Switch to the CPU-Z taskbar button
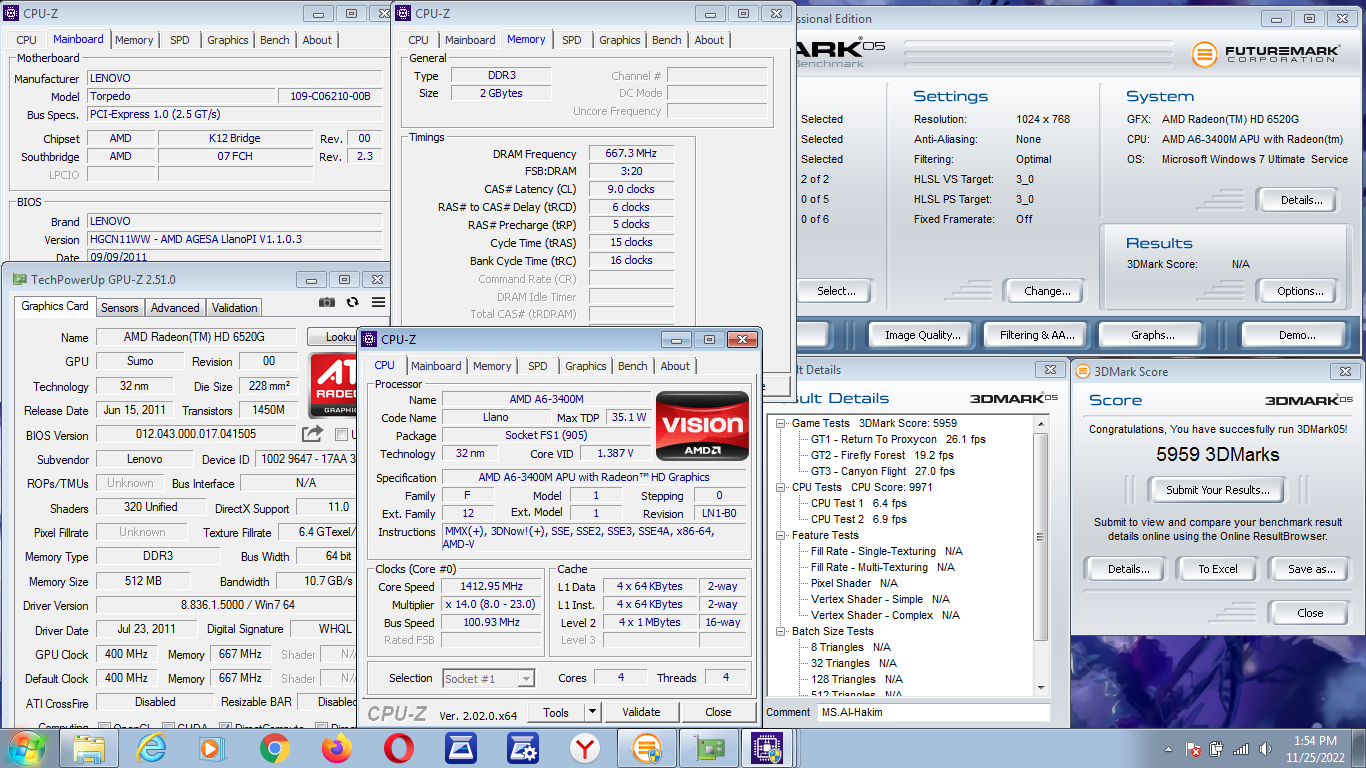Viewport: 1366px width, 768px height. point(767,748)
